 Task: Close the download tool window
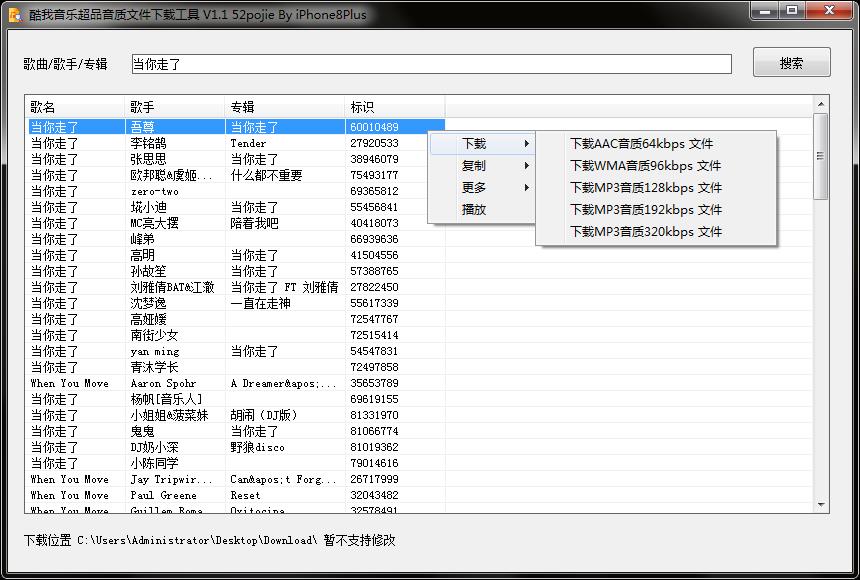(x=829, y=10)
